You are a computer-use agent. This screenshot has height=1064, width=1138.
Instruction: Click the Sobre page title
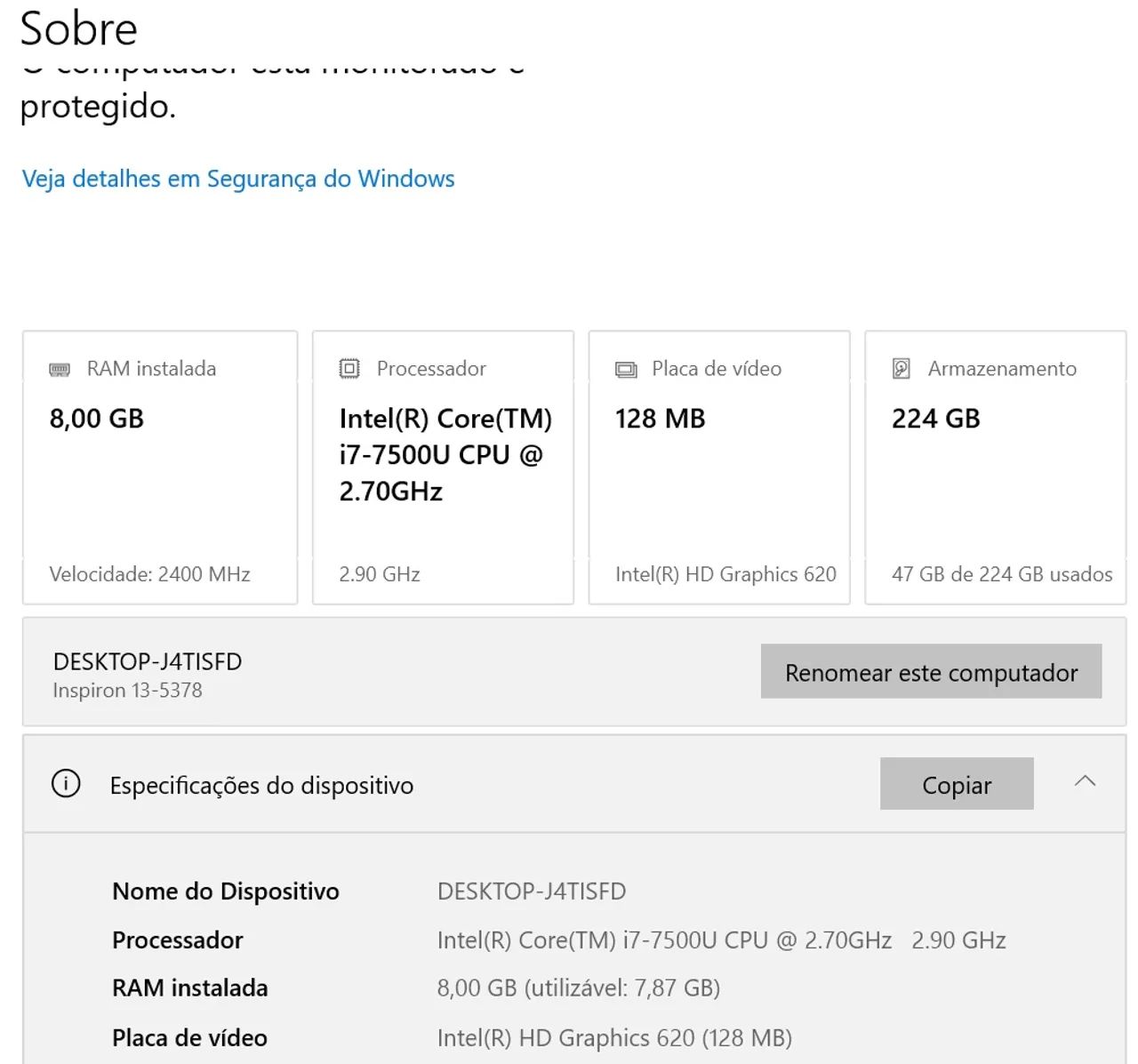[79, 28]
